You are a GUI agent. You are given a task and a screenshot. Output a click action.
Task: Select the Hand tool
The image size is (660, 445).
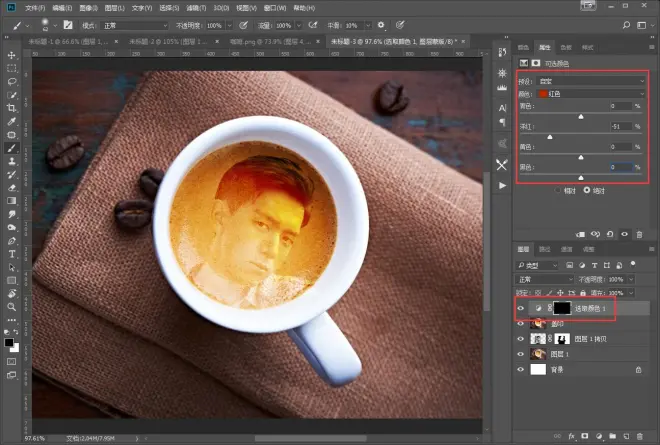point(11,294)
